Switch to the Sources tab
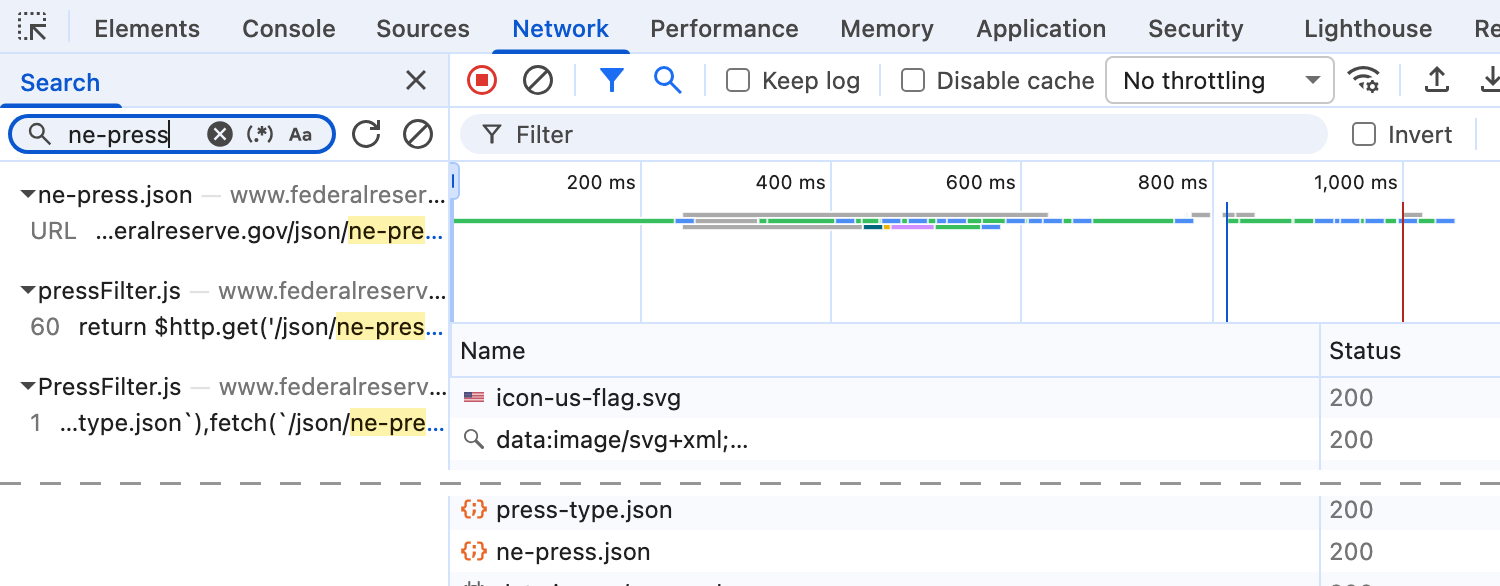The height and width of the screenshot is (586, 1500). point(423,29)
